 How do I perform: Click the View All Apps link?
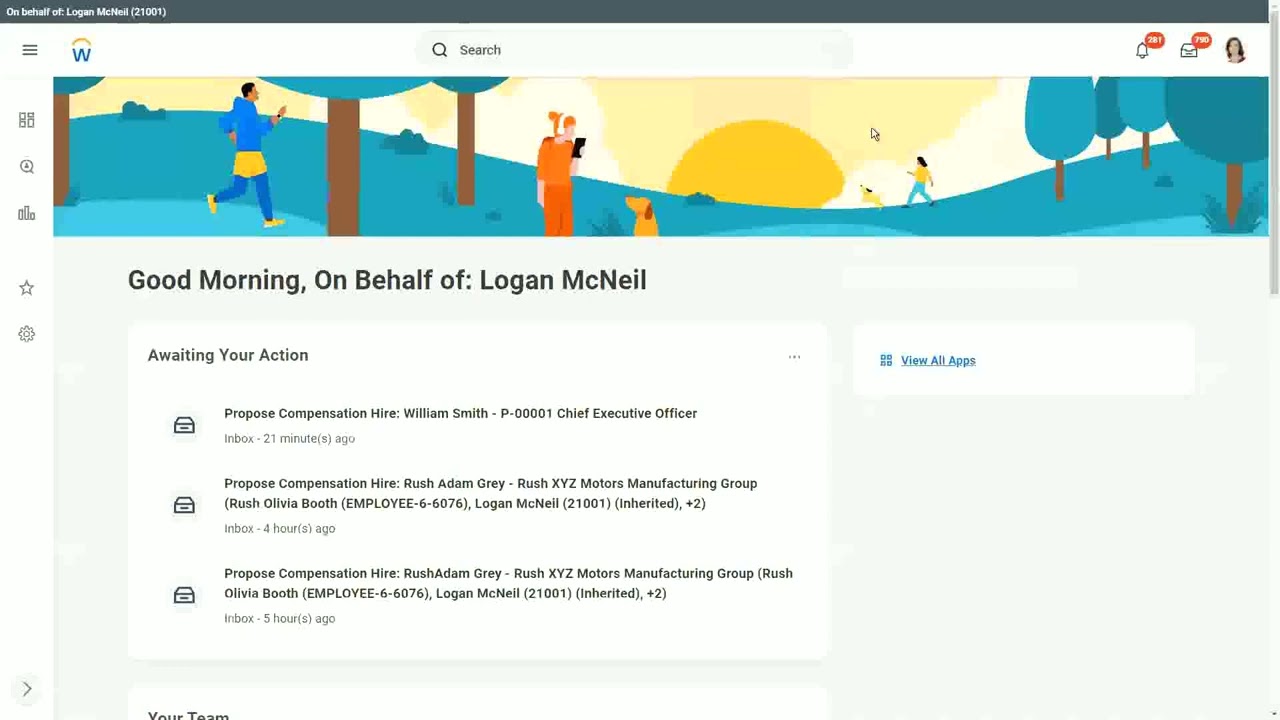point(938,361)
